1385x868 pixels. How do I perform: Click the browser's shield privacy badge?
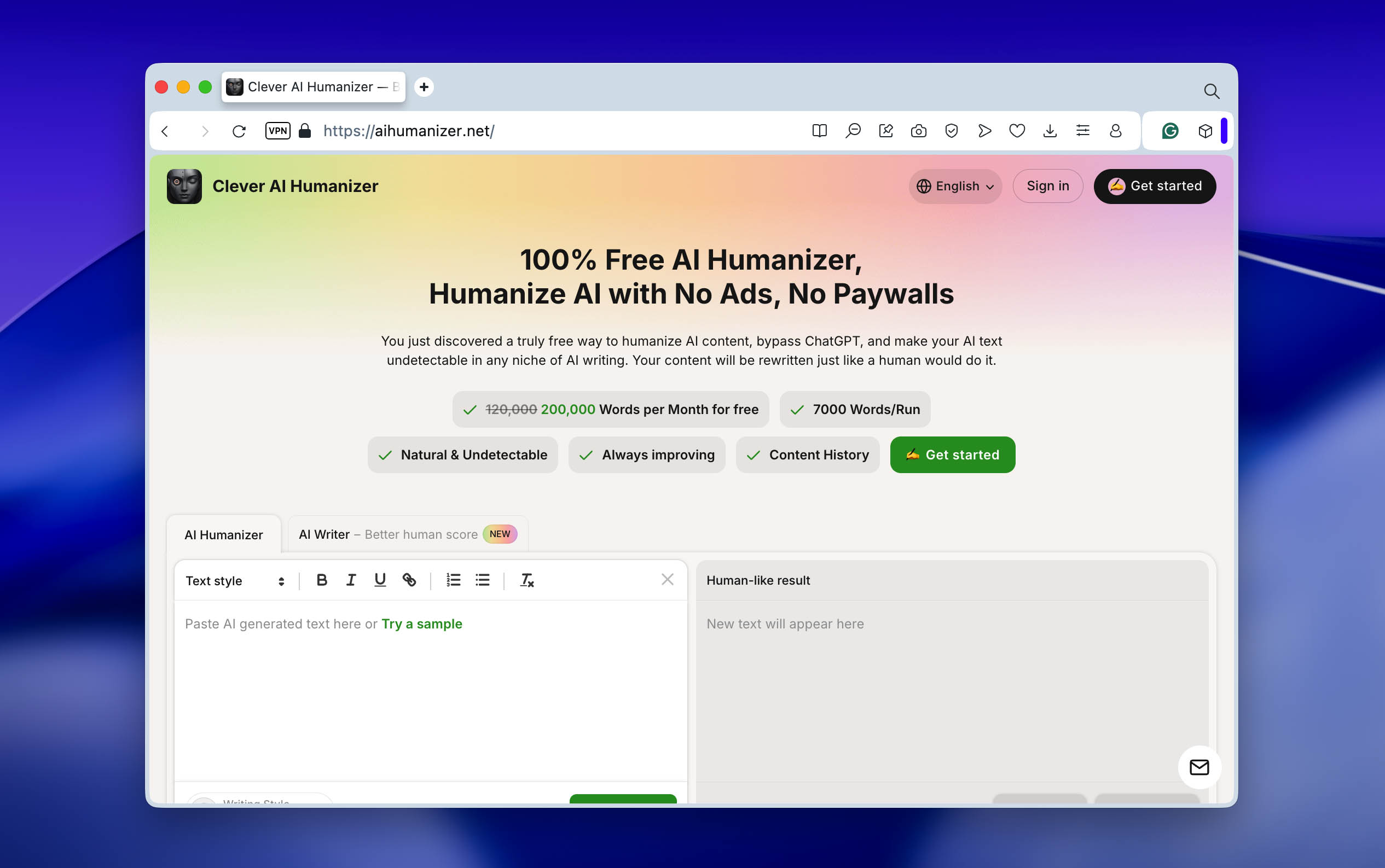pos(952,131)
